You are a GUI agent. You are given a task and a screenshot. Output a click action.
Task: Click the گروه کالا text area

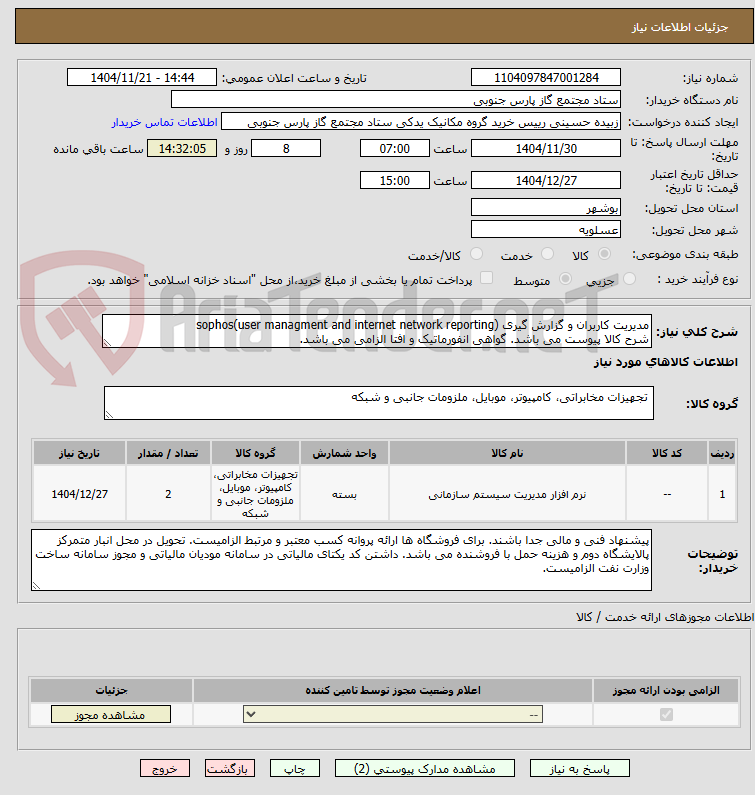[379, 403]
